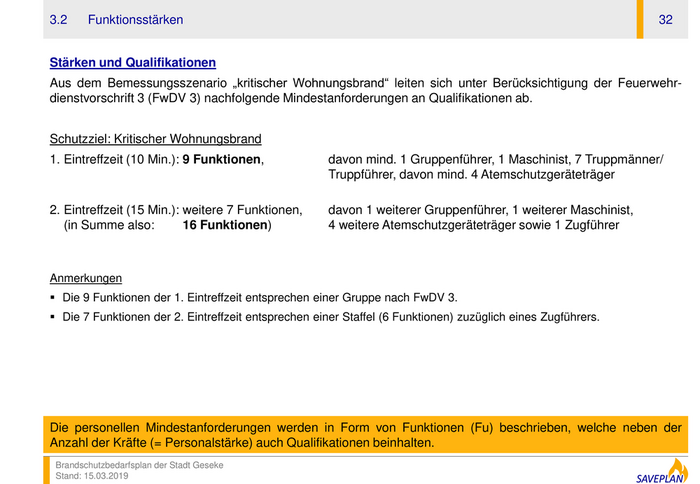This screenshot has height=484, width=700.
Task: Click footer text Brandschutzbedarfsplan der Stadt Geseke
Action: (139, 465)
